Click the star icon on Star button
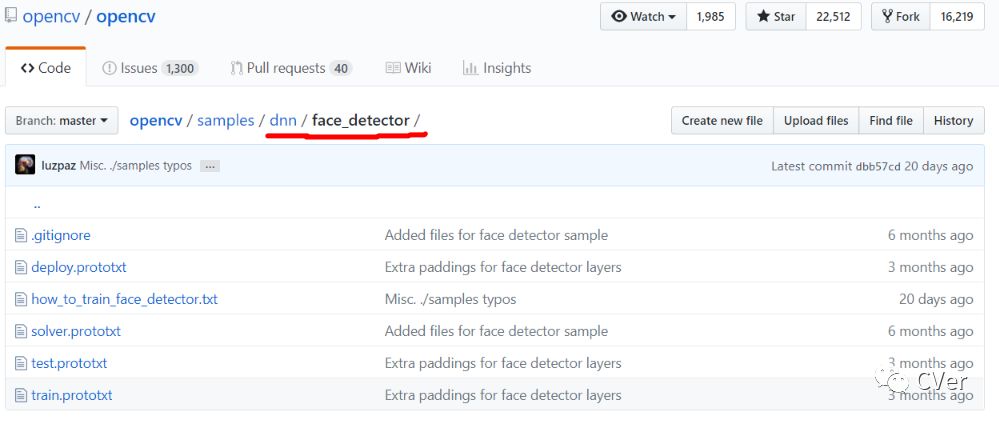The height and width of the screenshot is (422, 999). click(x=763, y=17)
